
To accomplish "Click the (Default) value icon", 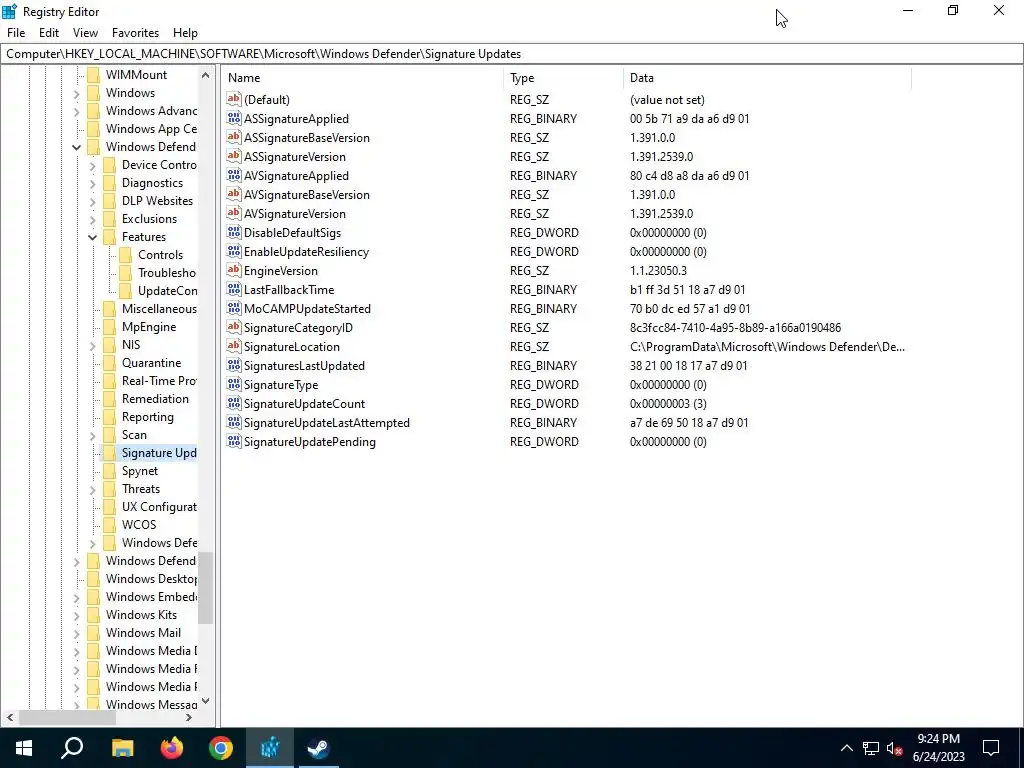I will tap(234, 100).
